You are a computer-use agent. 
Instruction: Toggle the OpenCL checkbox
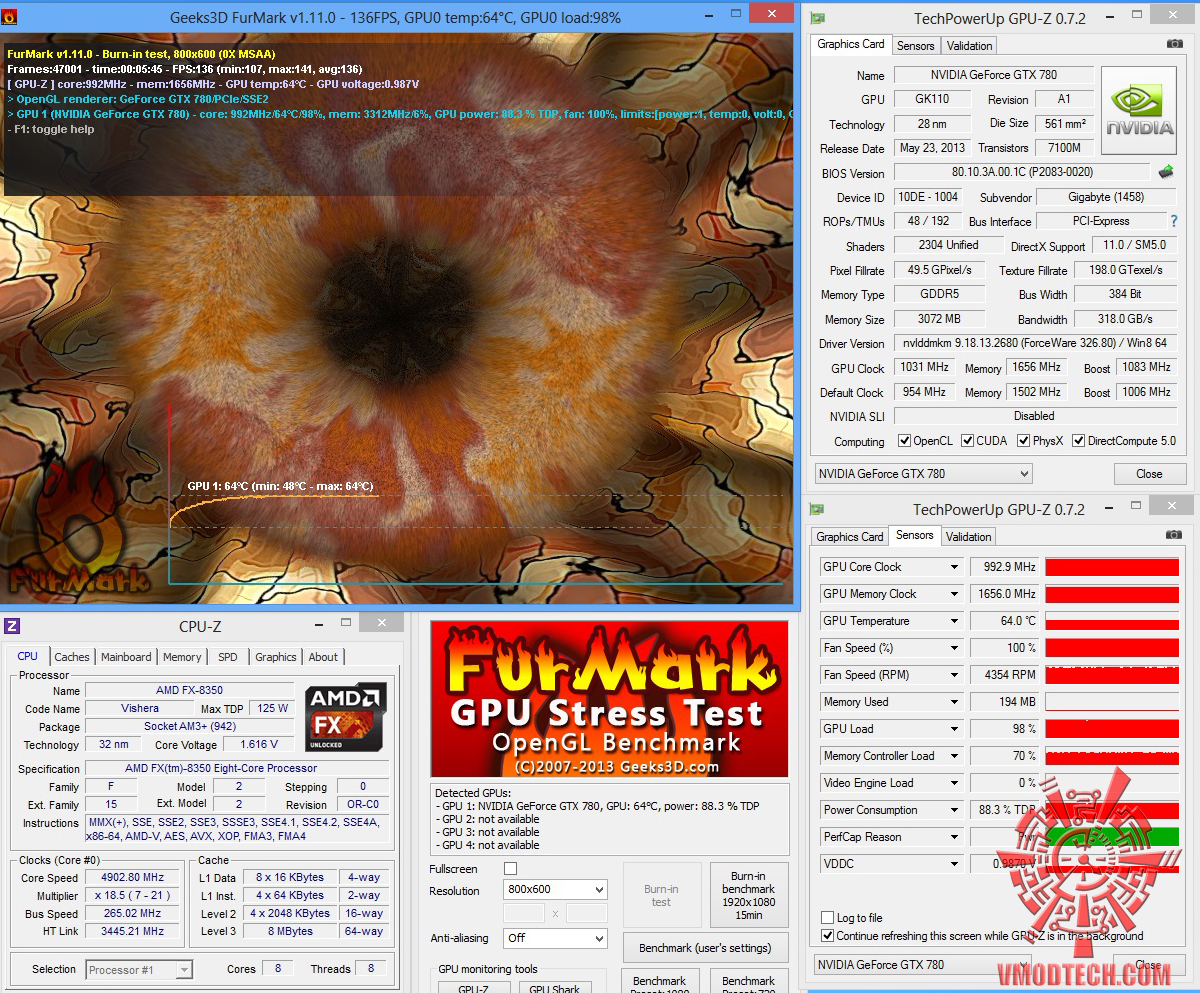click(x=904, y=440)
